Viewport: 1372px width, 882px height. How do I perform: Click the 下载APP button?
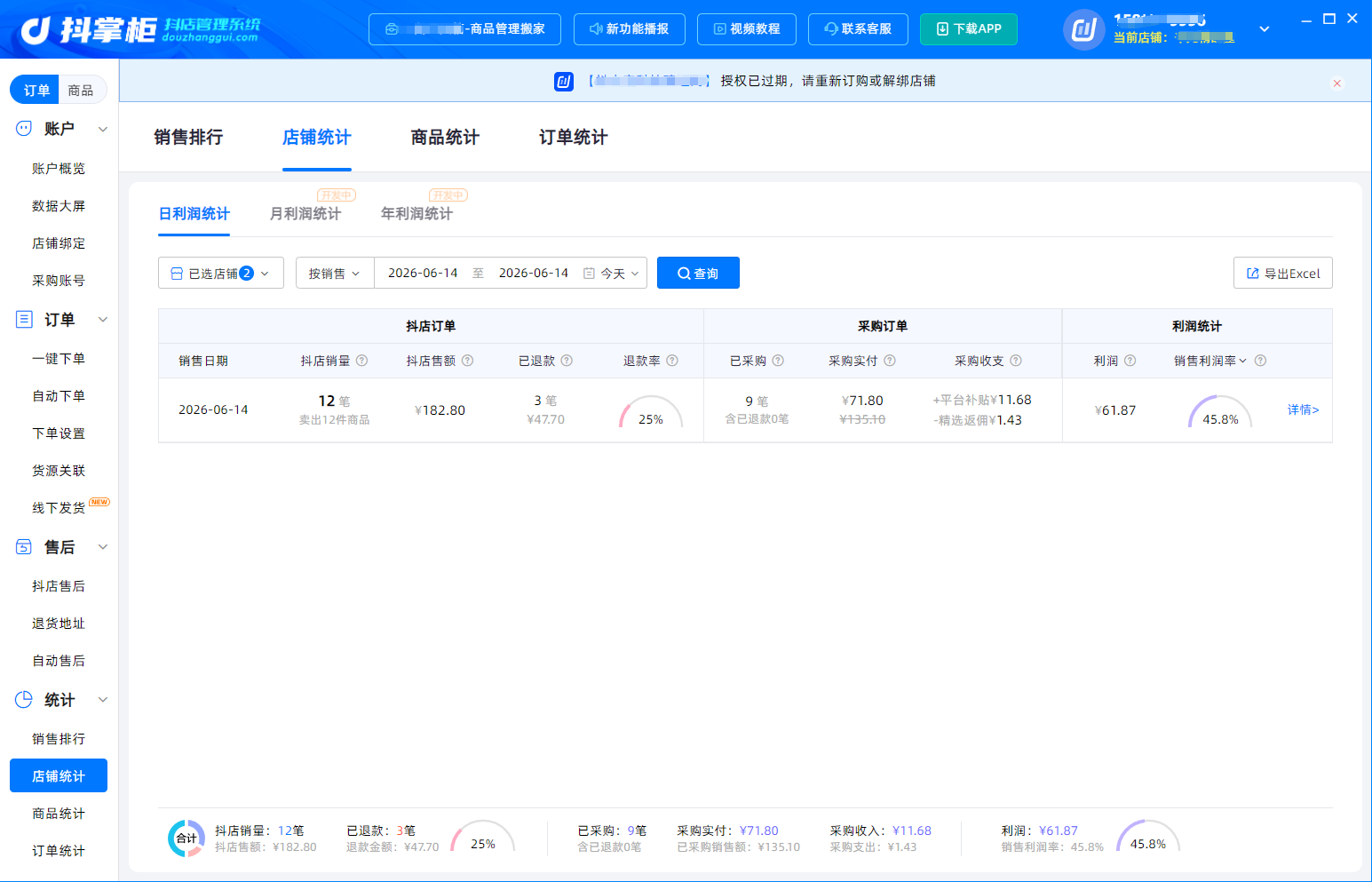[969, 29]
